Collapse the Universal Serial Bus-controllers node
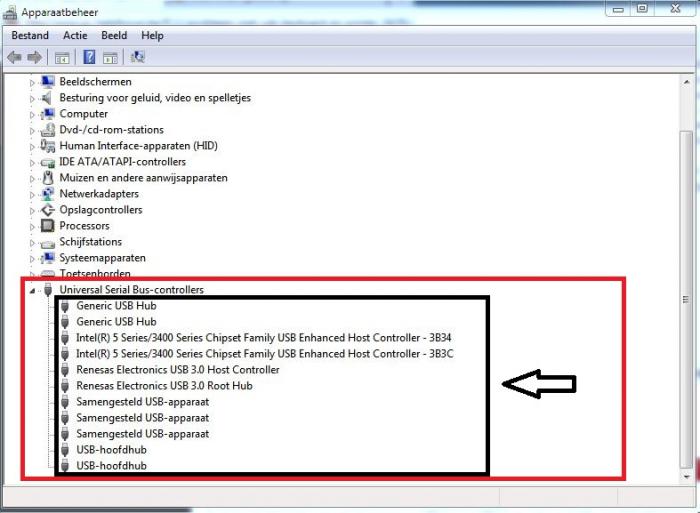Viewport: 700px width, 513px height. click(32, 291)
